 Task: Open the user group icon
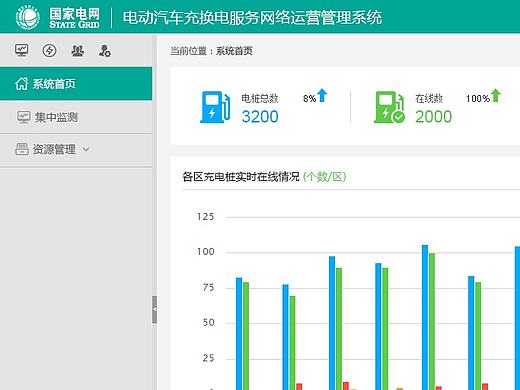77,51
